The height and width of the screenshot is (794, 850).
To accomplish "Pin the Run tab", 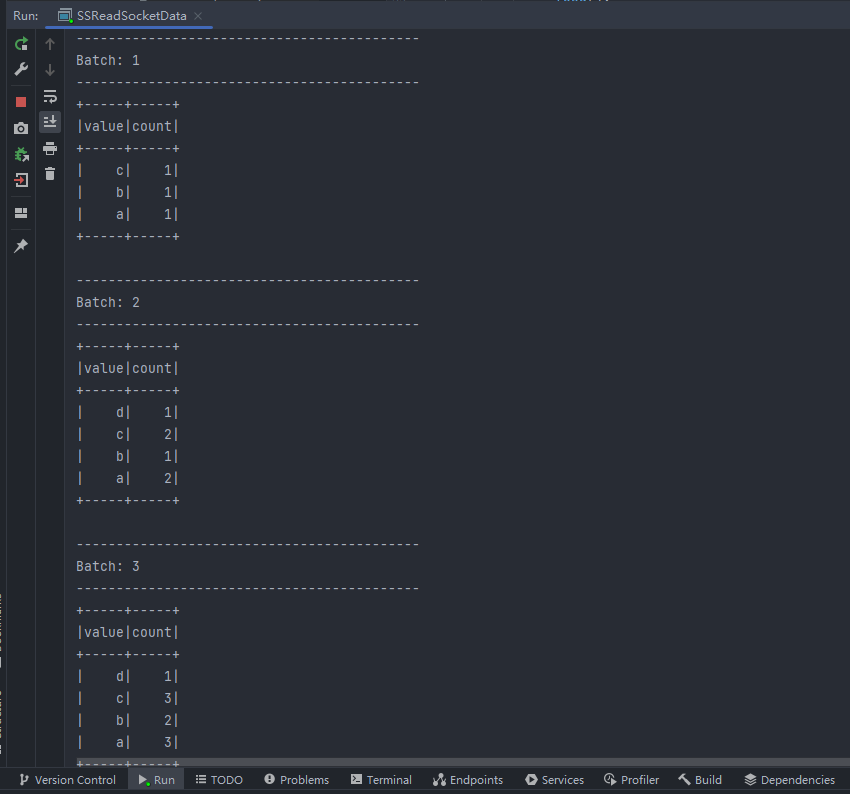I will [21, 246].
